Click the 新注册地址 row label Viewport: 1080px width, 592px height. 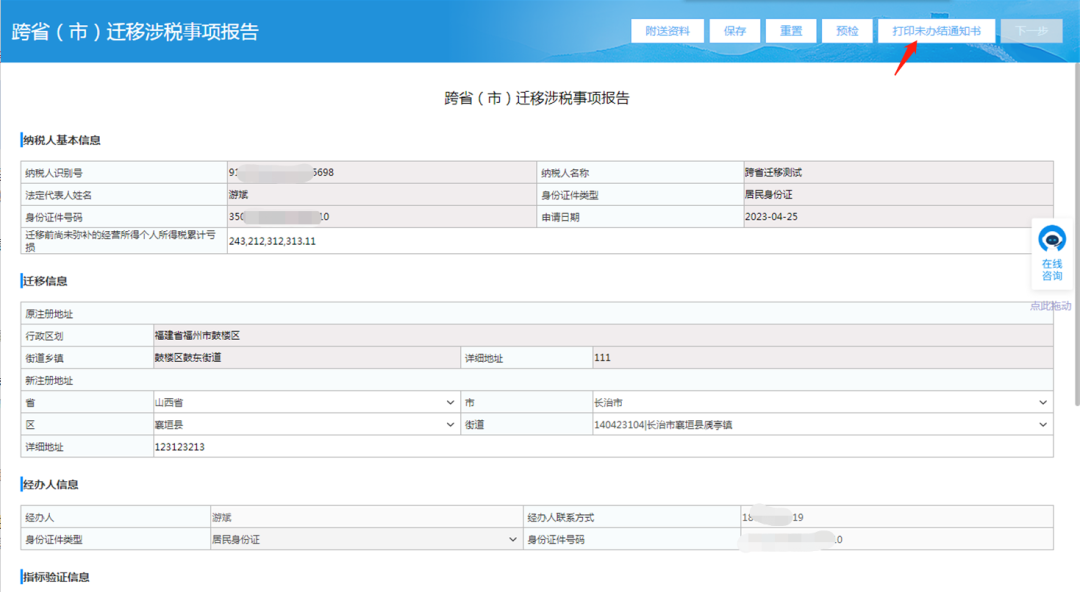click(x=49, y=380)
